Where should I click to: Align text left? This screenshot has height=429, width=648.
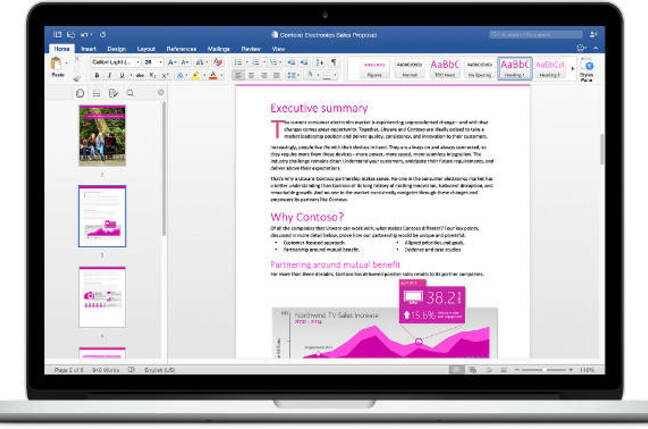(x=238, y=75)
